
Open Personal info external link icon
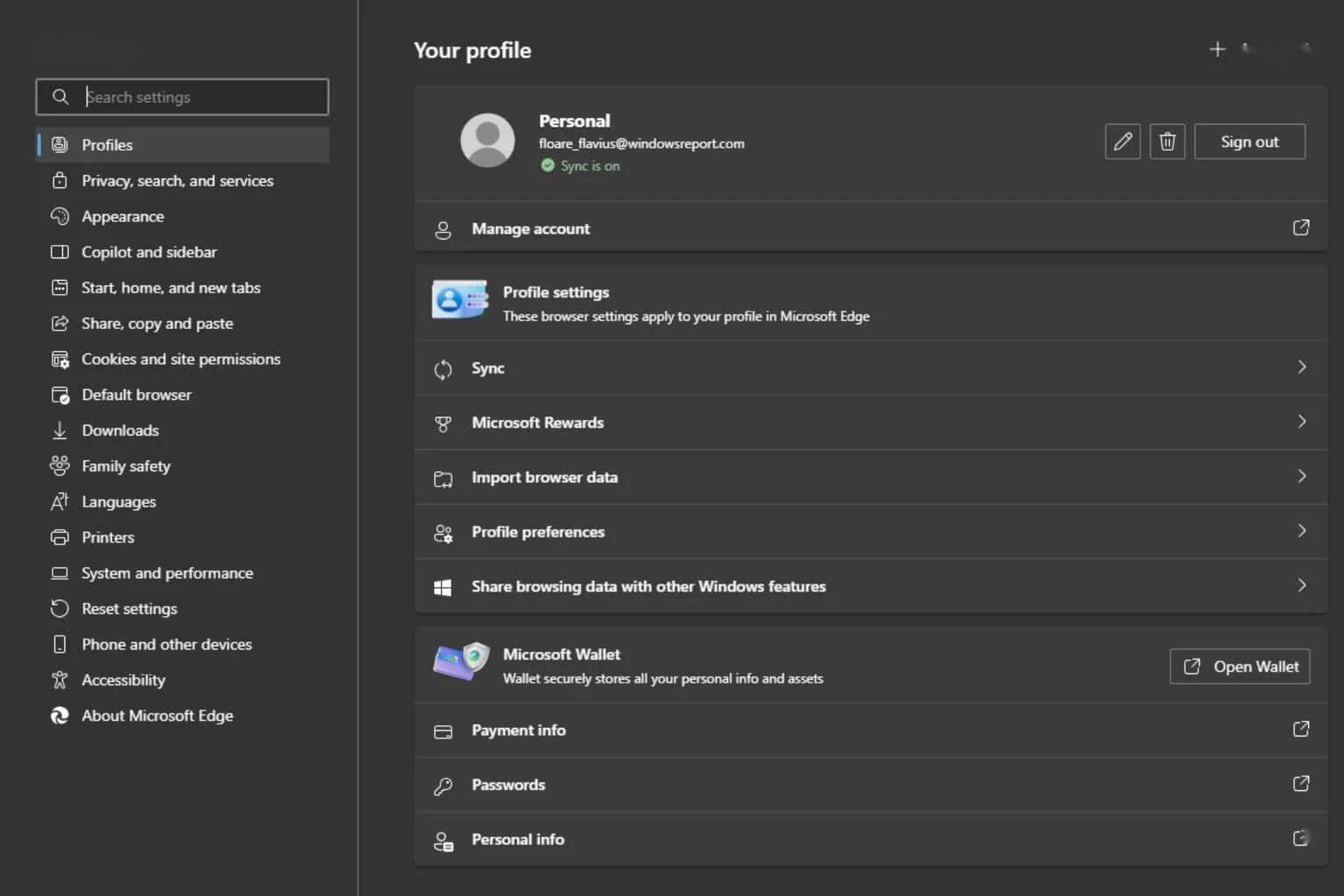click(x=1301, y=838)
